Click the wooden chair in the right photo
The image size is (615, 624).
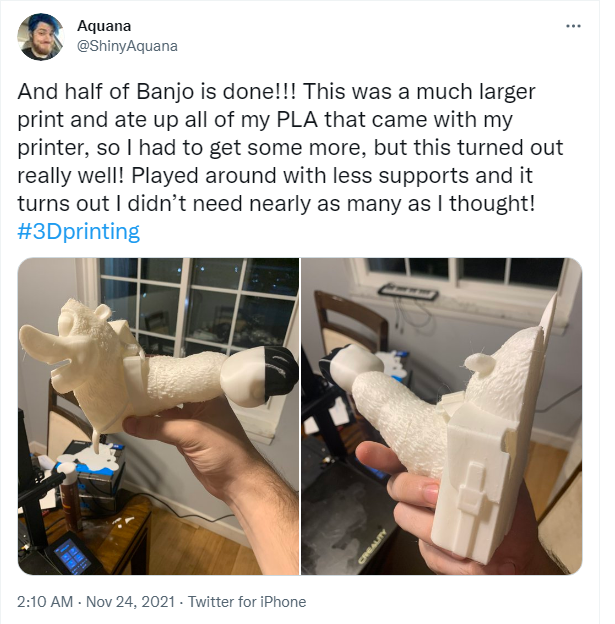(x=348, y=327)
